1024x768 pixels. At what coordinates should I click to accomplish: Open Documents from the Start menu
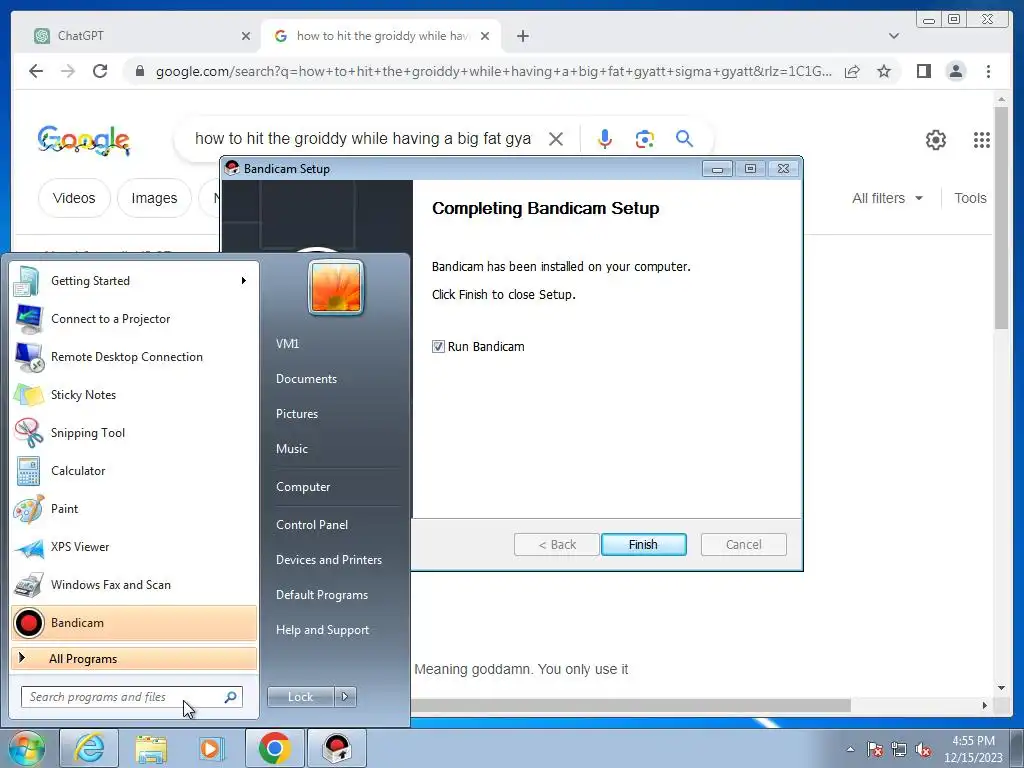point(306,379)
